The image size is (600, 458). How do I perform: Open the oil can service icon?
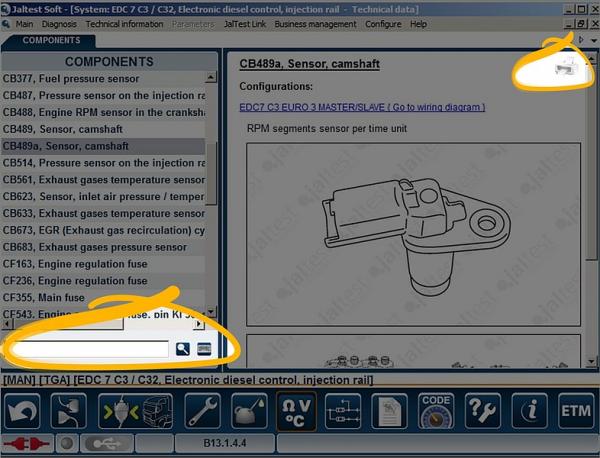[x=249, y=411]
